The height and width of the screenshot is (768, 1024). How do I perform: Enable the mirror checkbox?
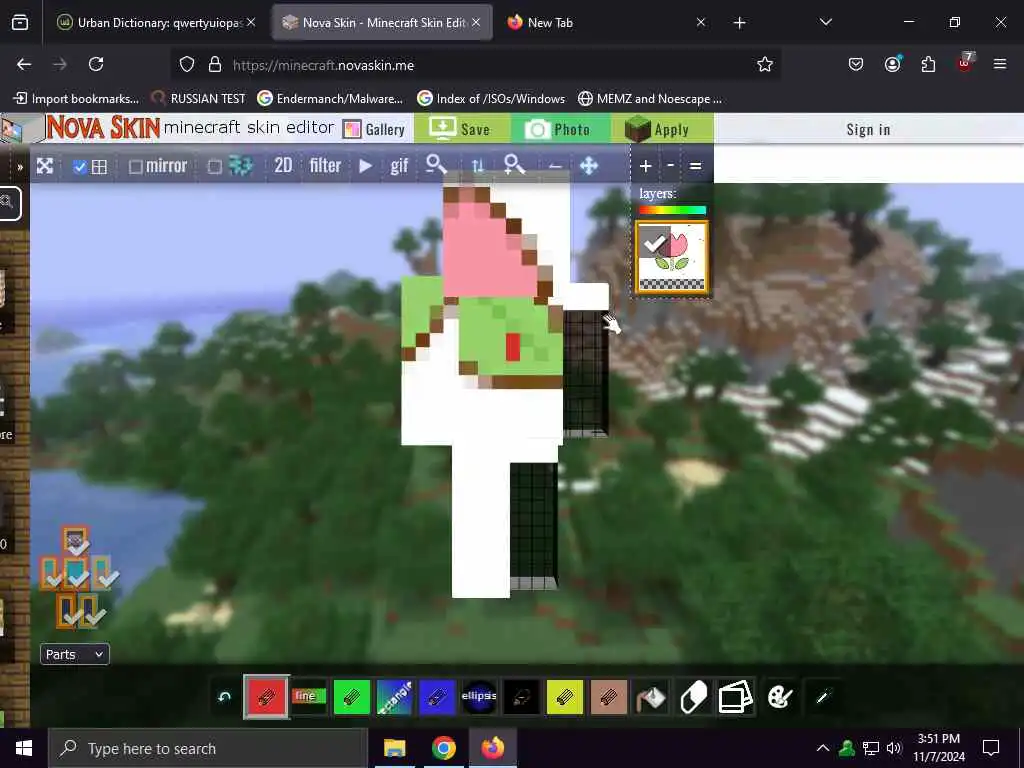pyautogui.click(x=135, y=167)
